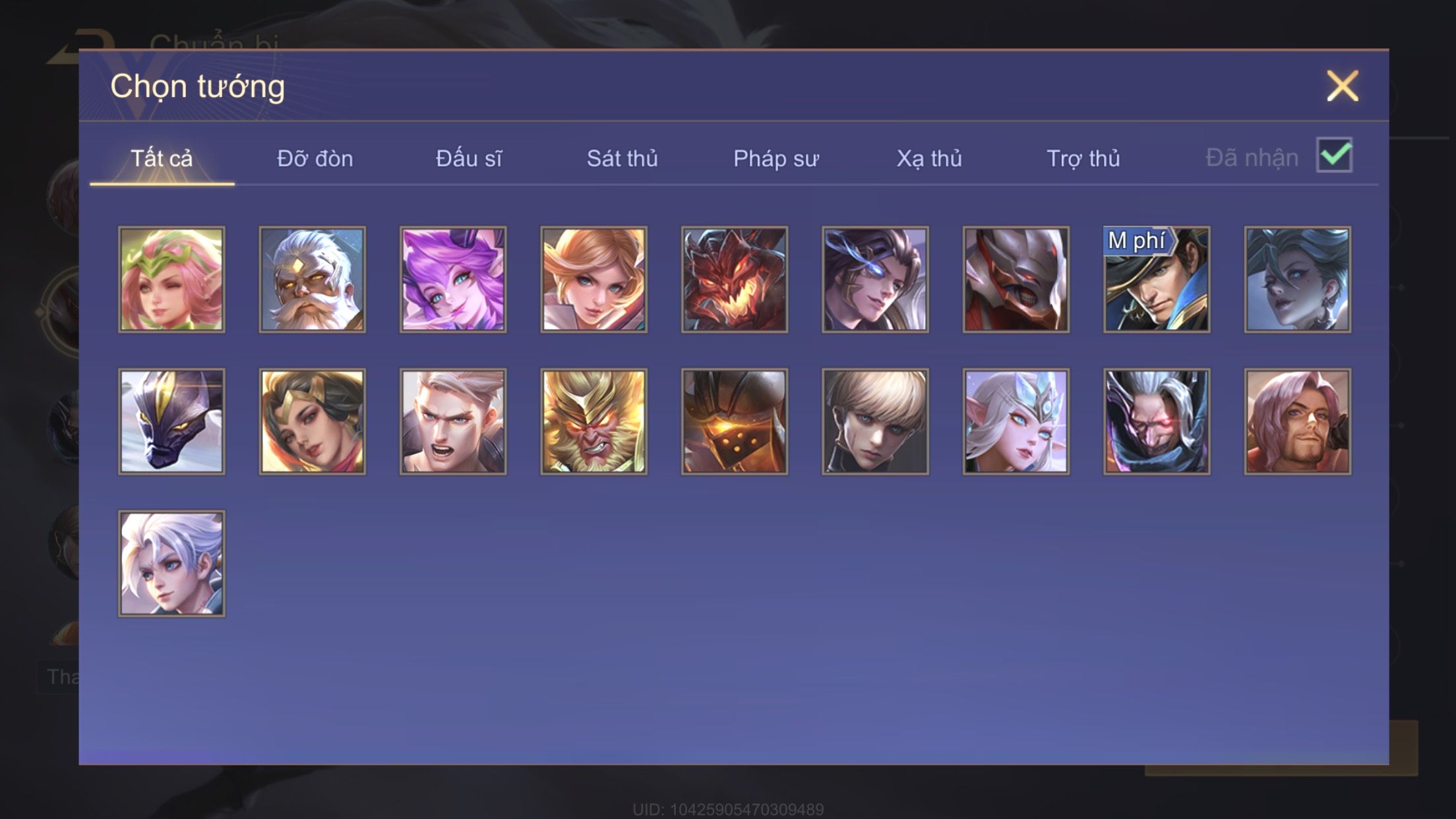Show the 'Sát thủ' heroes tab
The height and width of the screenshot is (819, 1456).
(x=622, y=159)
